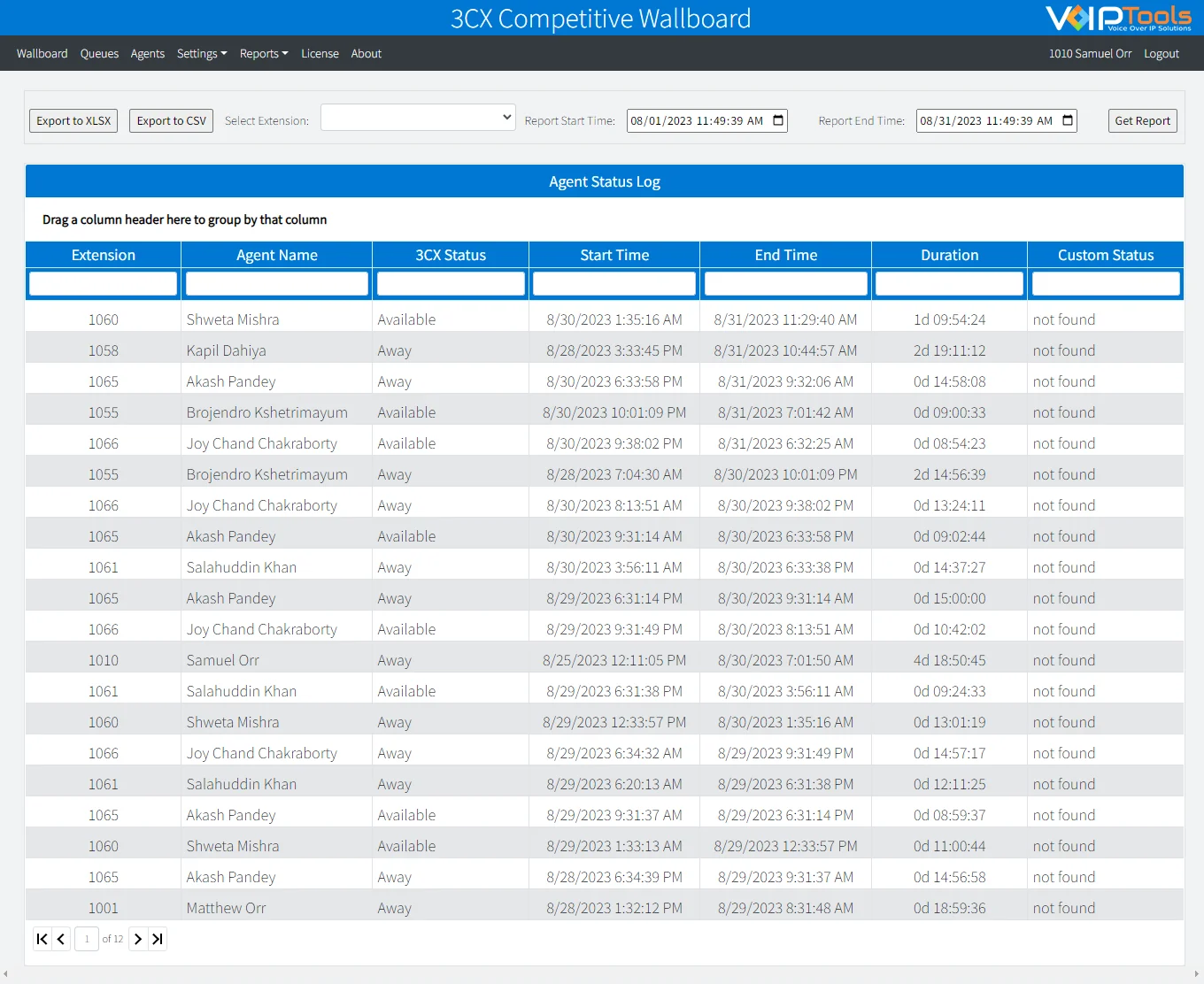This screenshot has height=984, width=1204.
Task: Go to the first page of results
Action: [x=42, y=939]
